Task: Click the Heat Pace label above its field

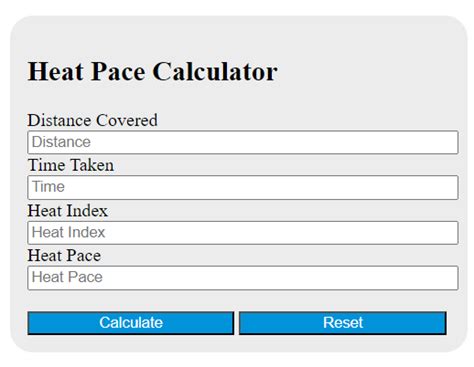Action: click(64, 256)
